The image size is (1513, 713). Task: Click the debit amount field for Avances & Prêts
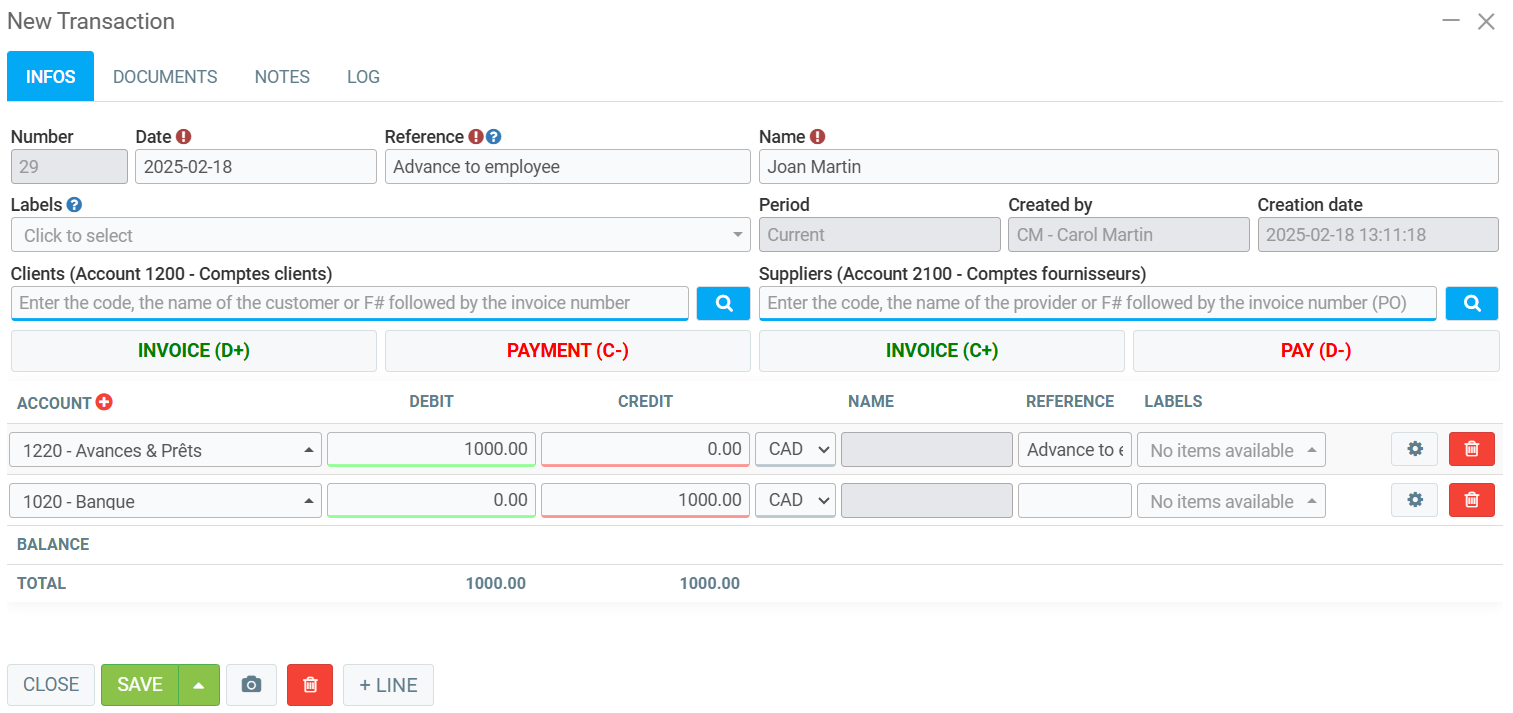(x=431, y=450)
